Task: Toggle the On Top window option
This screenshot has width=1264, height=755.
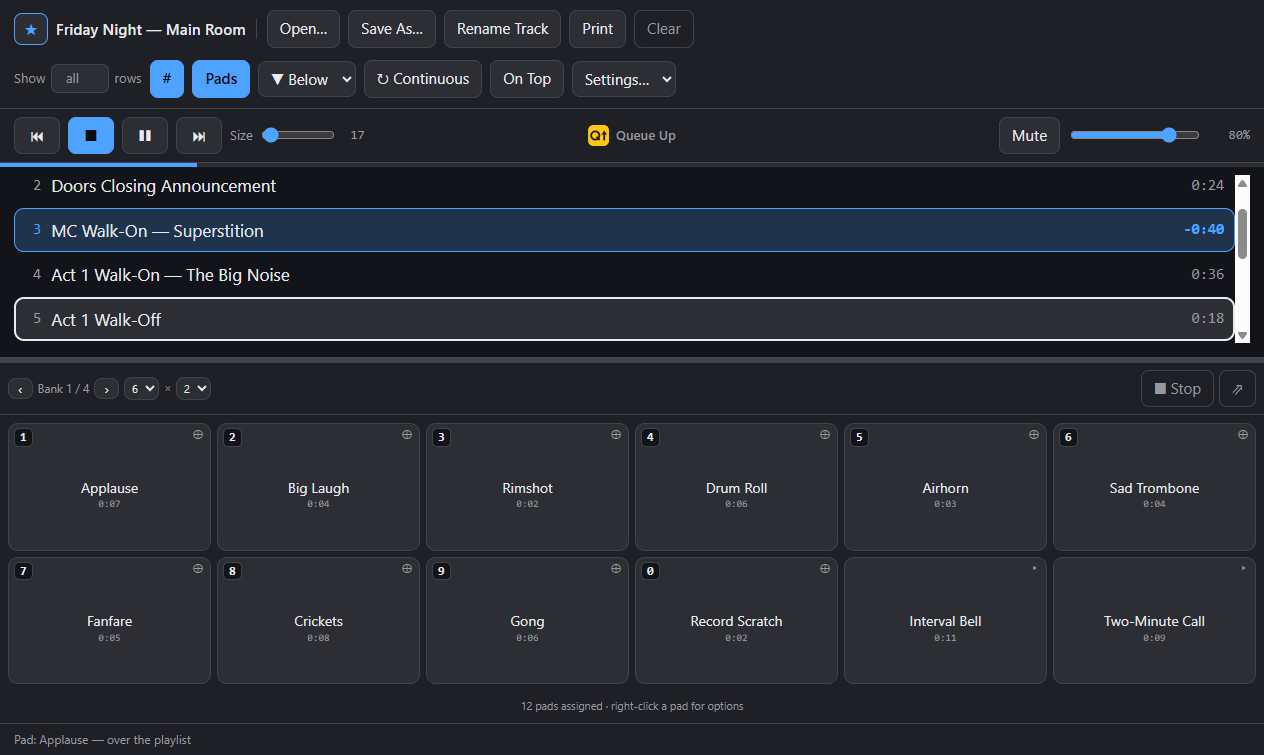Action: [x=527, y=79]
